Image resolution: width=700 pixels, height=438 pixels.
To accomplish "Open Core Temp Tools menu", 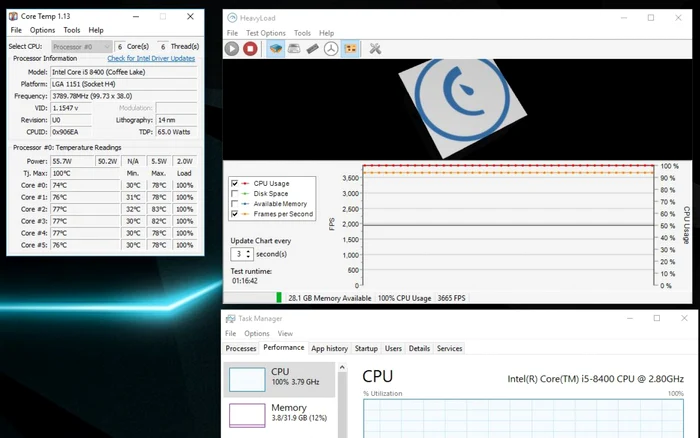I will (71, 30).
